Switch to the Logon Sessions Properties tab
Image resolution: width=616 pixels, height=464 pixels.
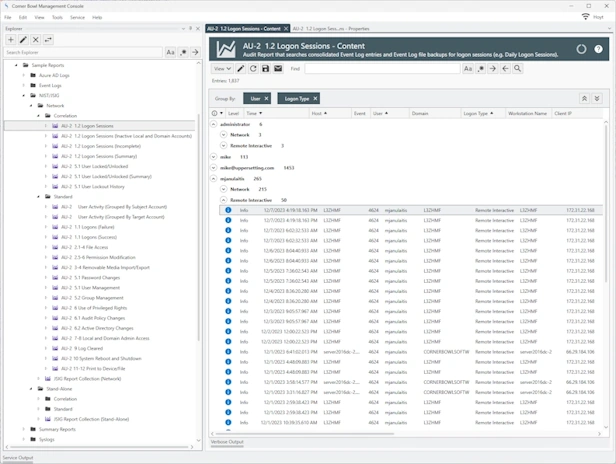pos(331,29)
